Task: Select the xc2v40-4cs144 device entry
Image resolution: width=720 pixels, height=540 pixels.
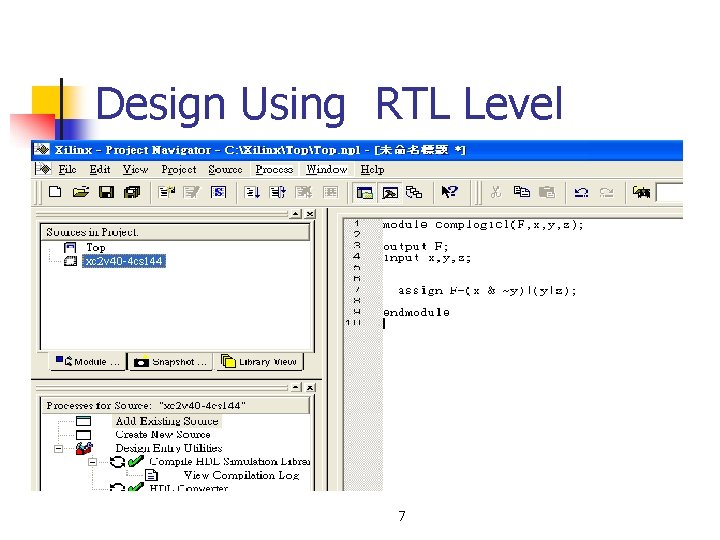Action: (124, 261)
